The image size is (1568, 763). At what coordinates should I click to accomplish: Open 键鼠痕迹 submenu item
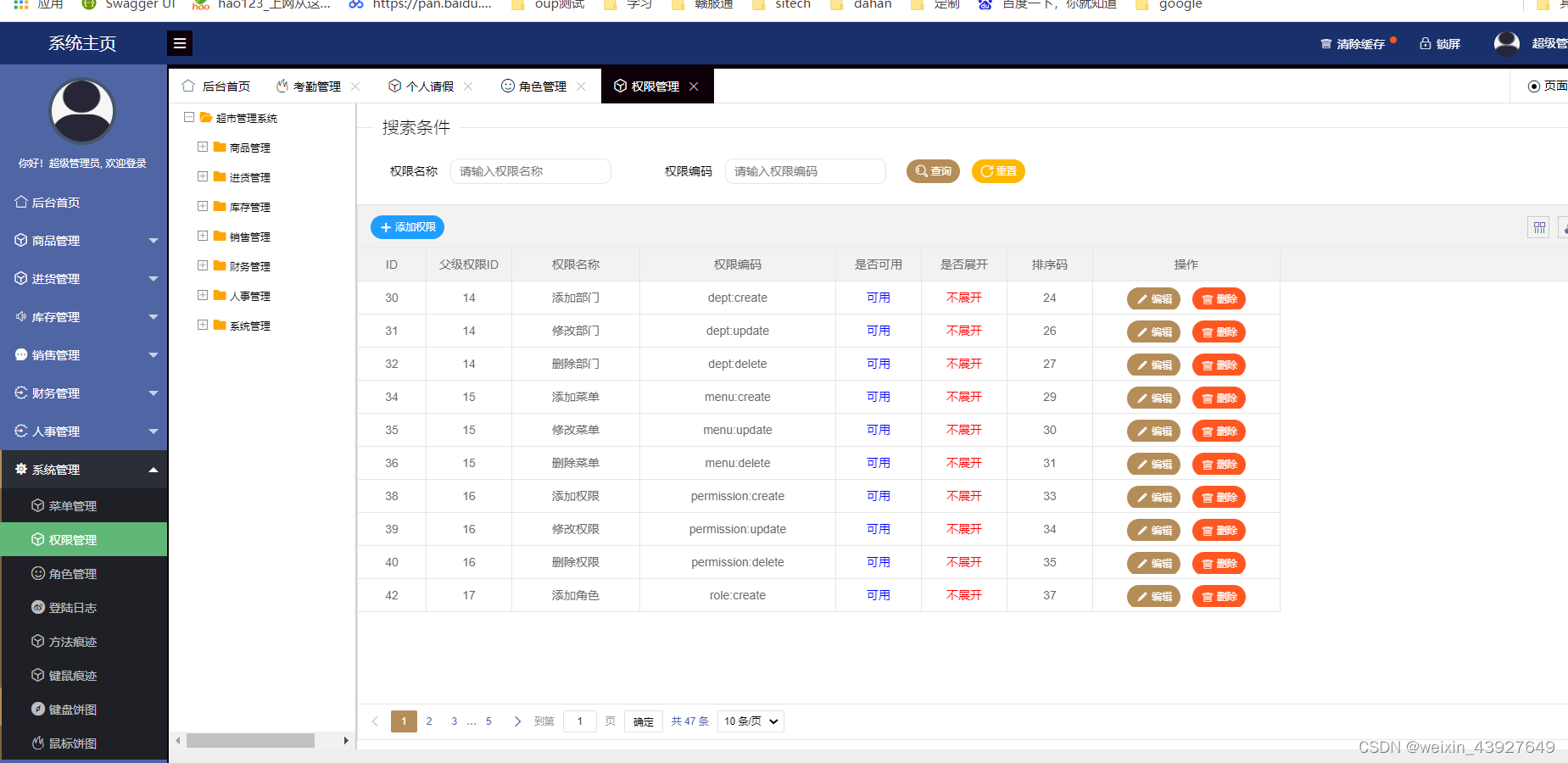click(83, 675)
